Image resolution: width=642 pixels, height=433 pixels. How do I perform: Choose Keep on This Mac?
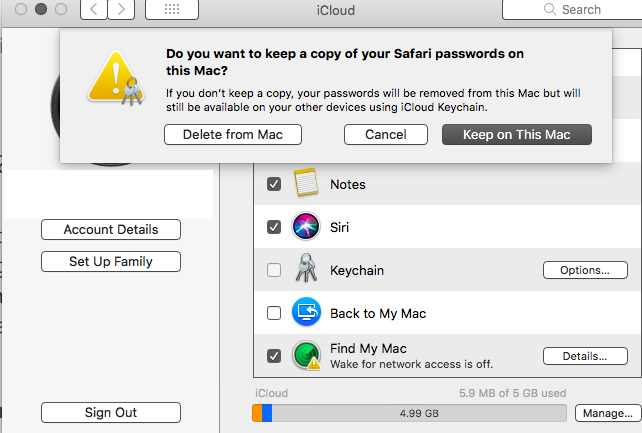tap(517, 135)
